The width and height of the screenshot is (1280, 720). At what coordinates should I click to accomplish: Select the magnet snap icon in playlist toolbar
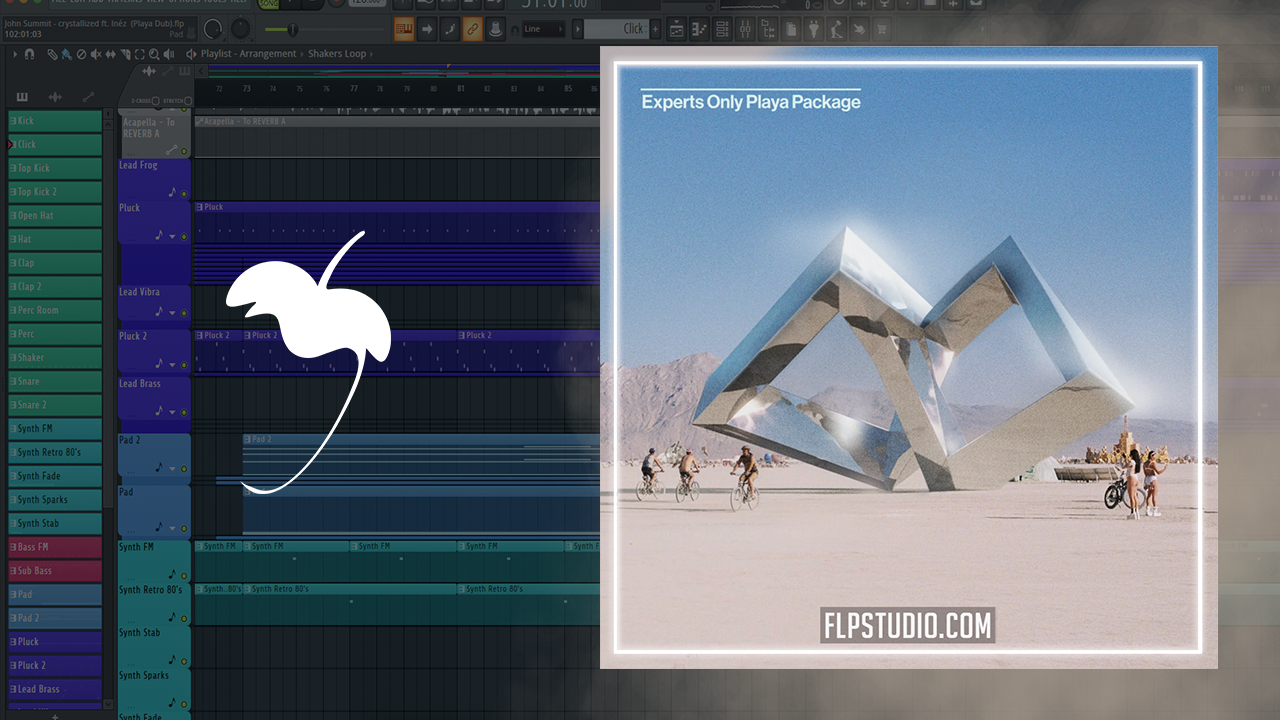coord(29,54)
